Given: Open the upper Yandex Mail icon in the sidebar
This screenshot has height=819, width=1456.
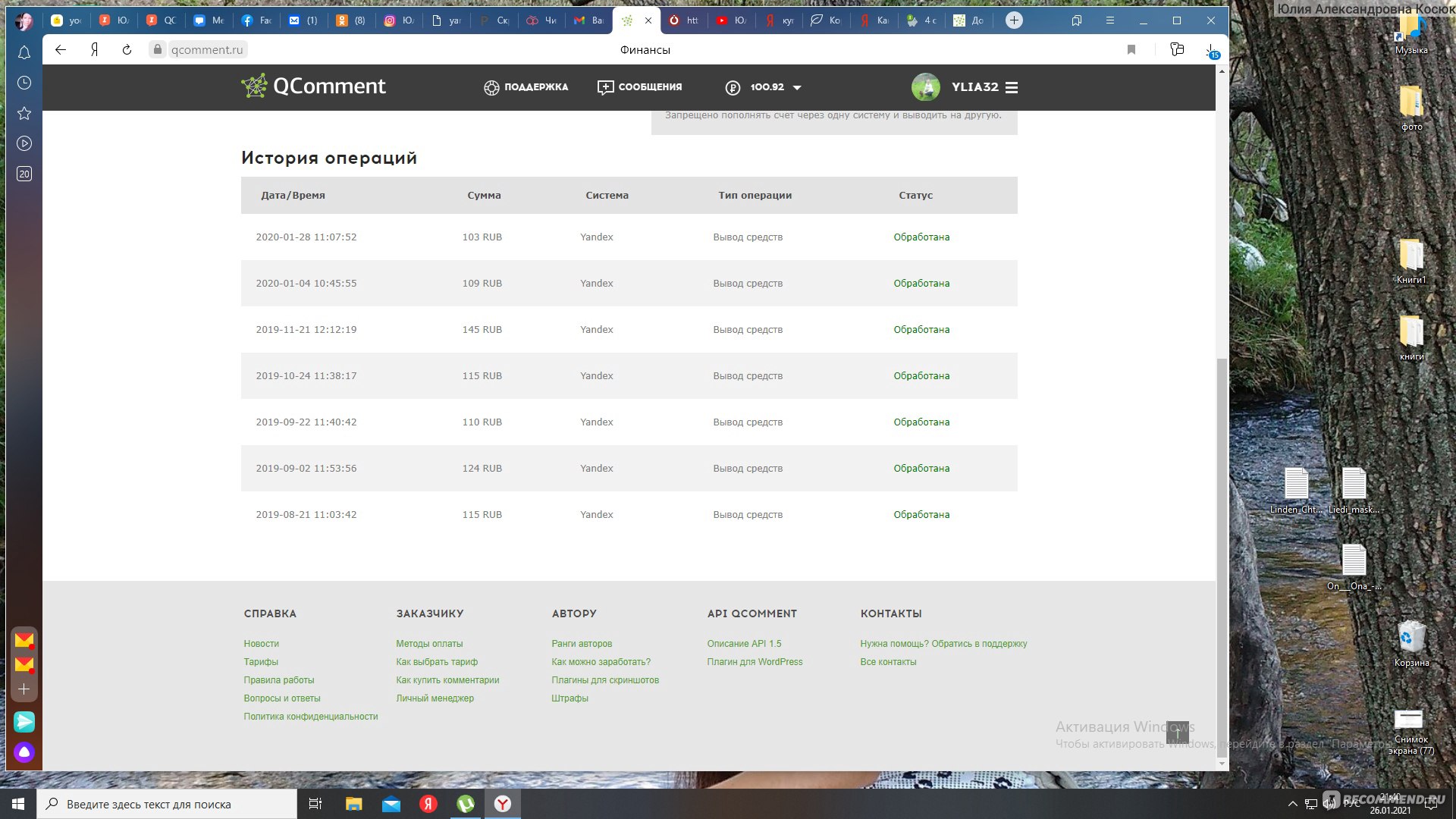Looking at the screenshot, I should 24,640.
